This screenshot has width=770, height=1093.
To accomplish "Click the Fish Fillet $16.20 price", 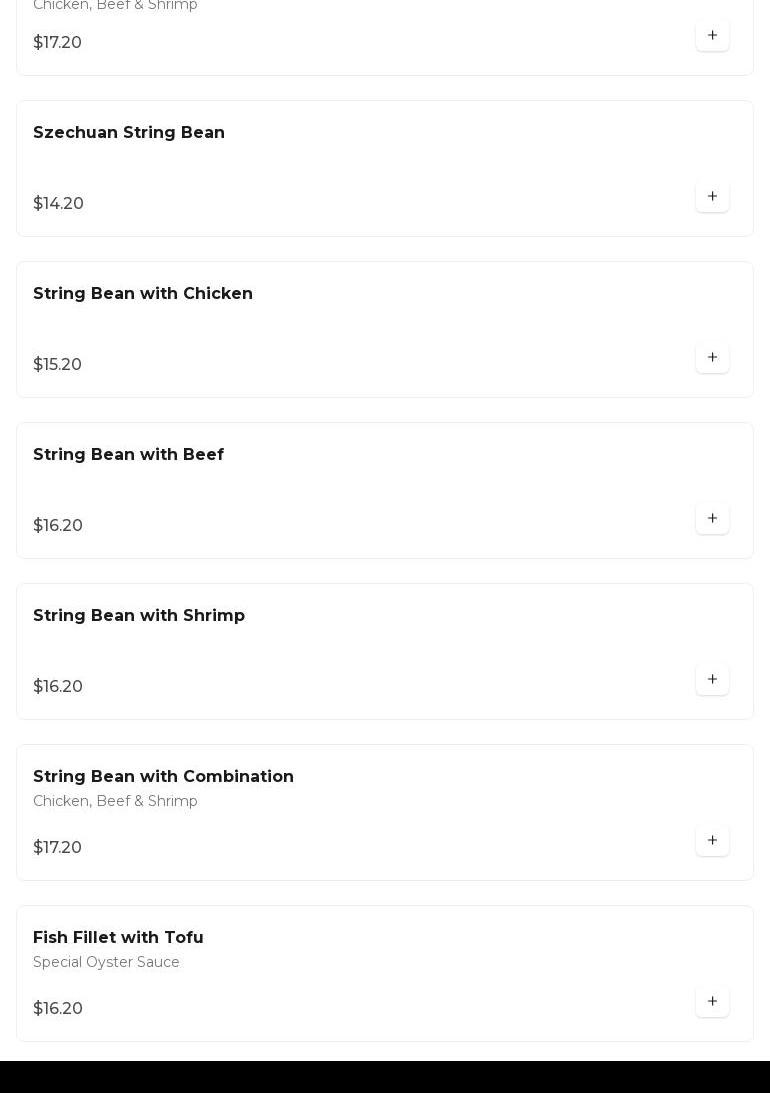I will [58, 1009].
